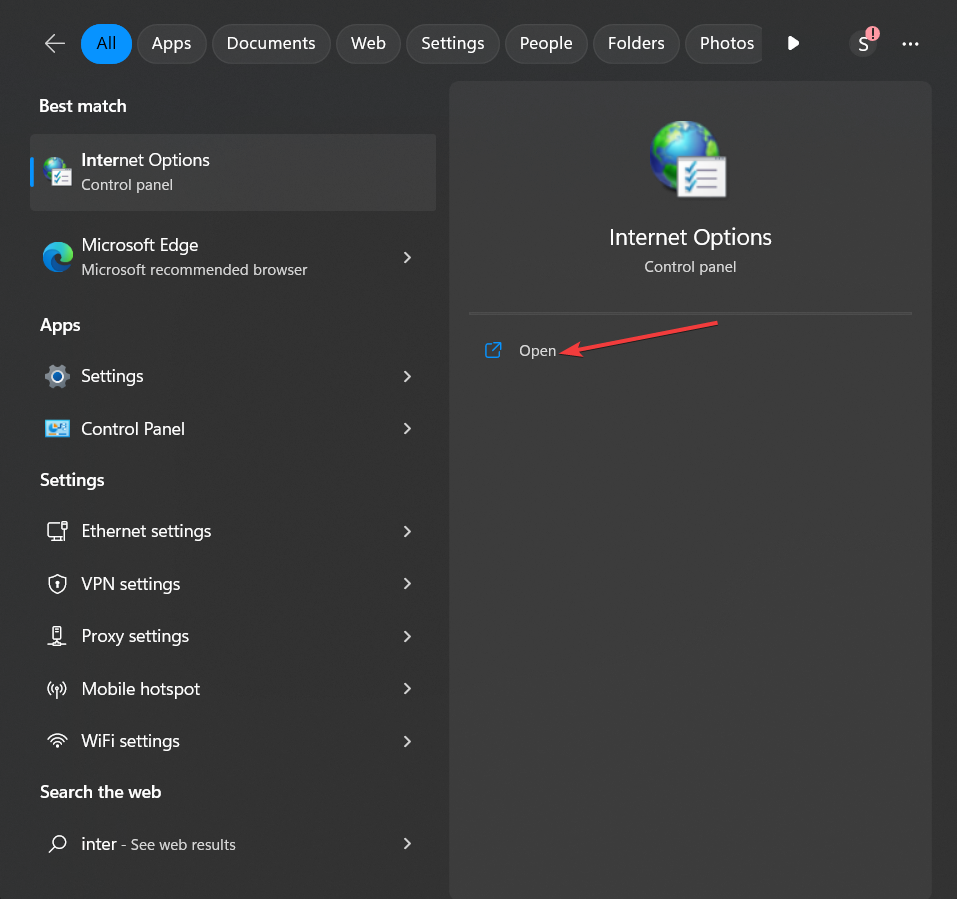
Task: Open the Settings app result
Action: 233,376
